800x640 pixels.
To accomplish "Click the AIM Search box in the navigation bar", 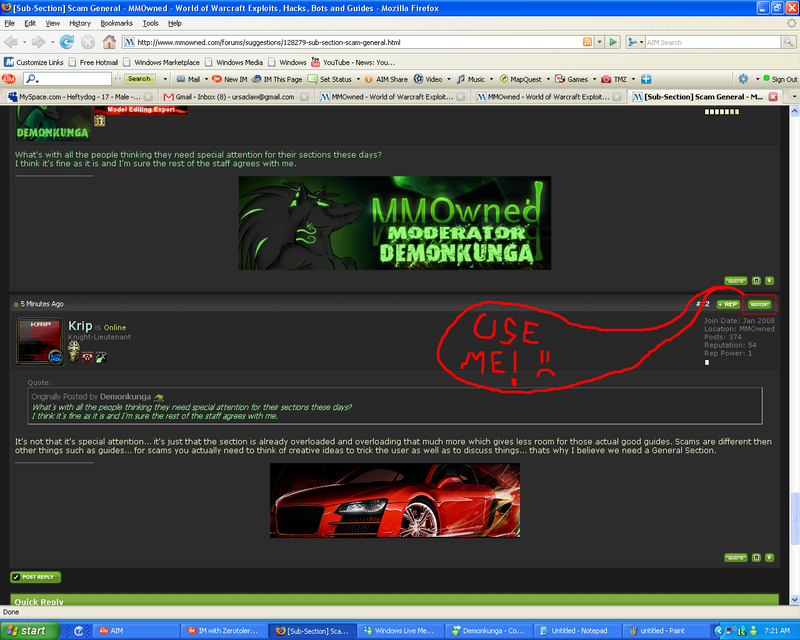I will (712, 42).
